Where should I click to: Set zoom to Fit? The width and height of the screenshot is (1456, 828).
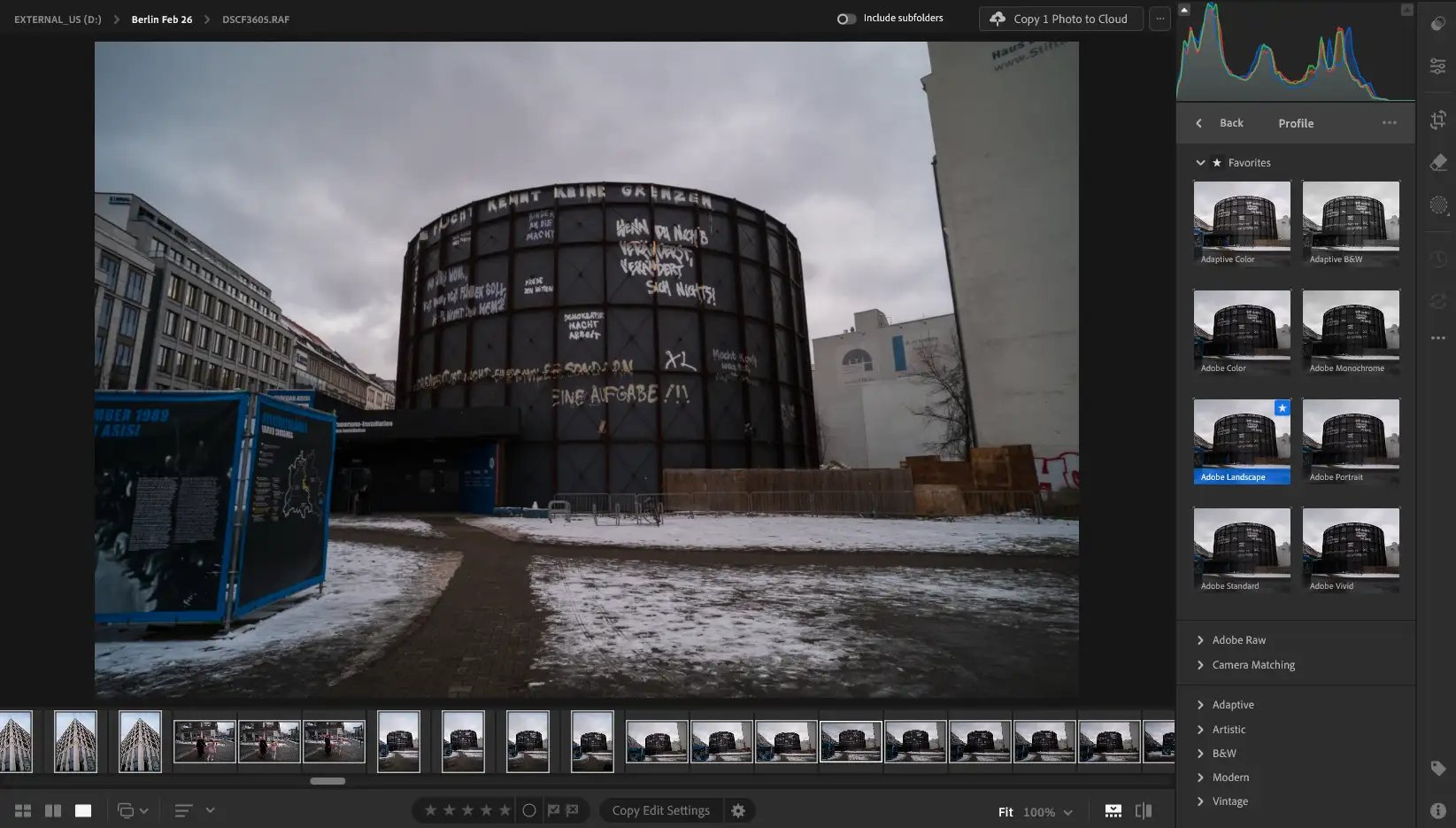click(1005, 812)
